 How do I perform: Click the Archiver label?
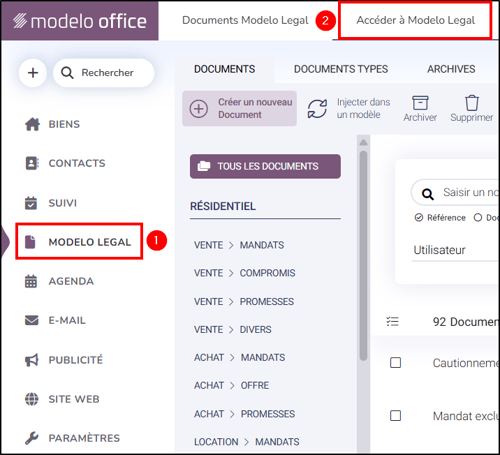tap(420, 117)
